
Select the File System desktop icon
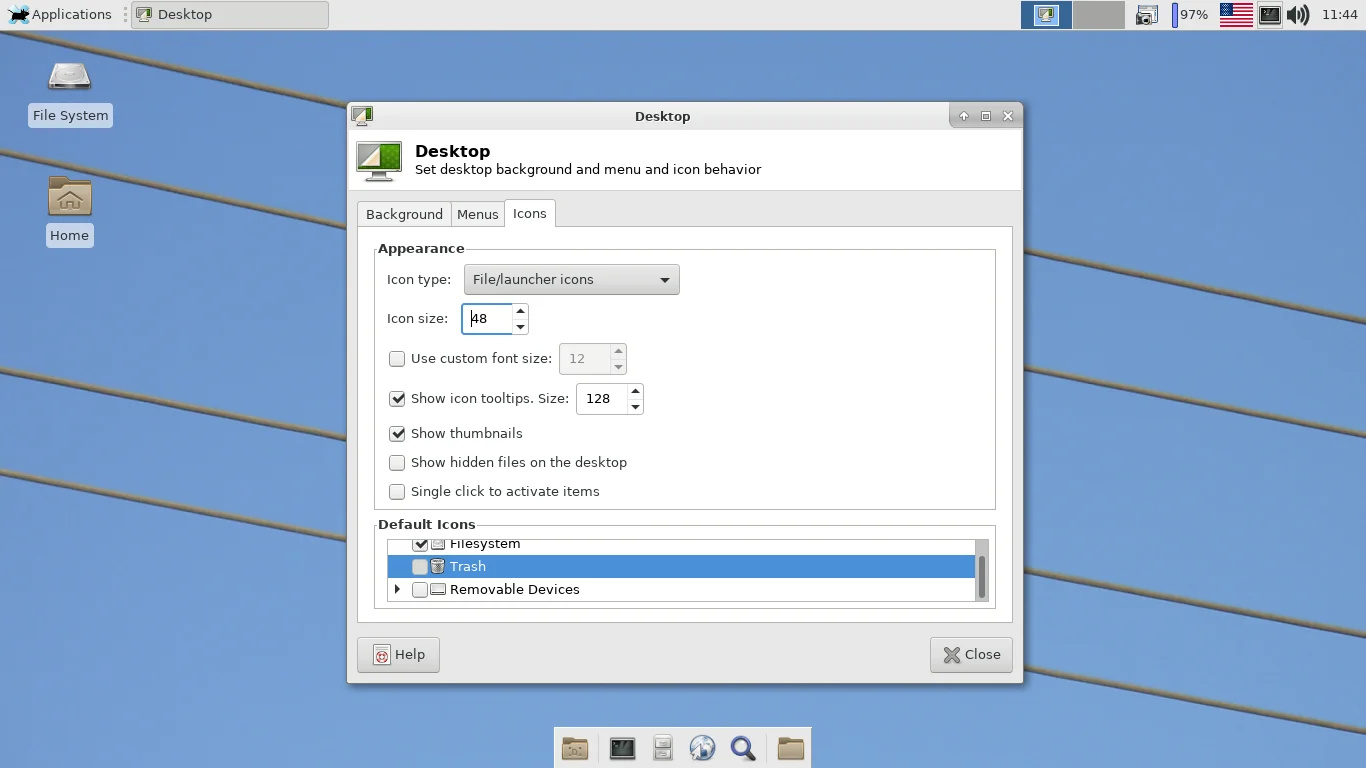pos(70,93)
